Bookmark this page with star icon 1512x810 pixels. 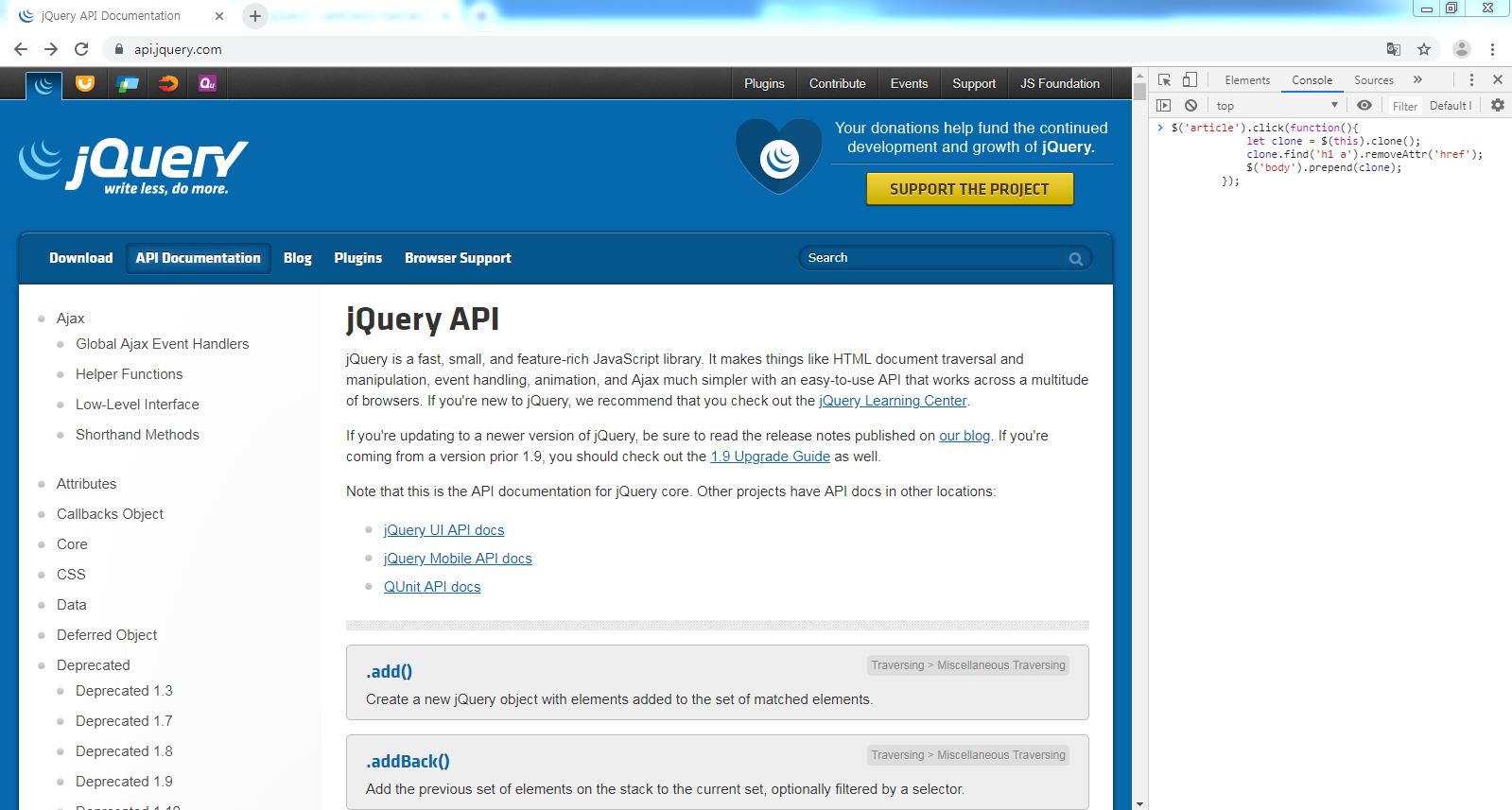coord(1424,49)
